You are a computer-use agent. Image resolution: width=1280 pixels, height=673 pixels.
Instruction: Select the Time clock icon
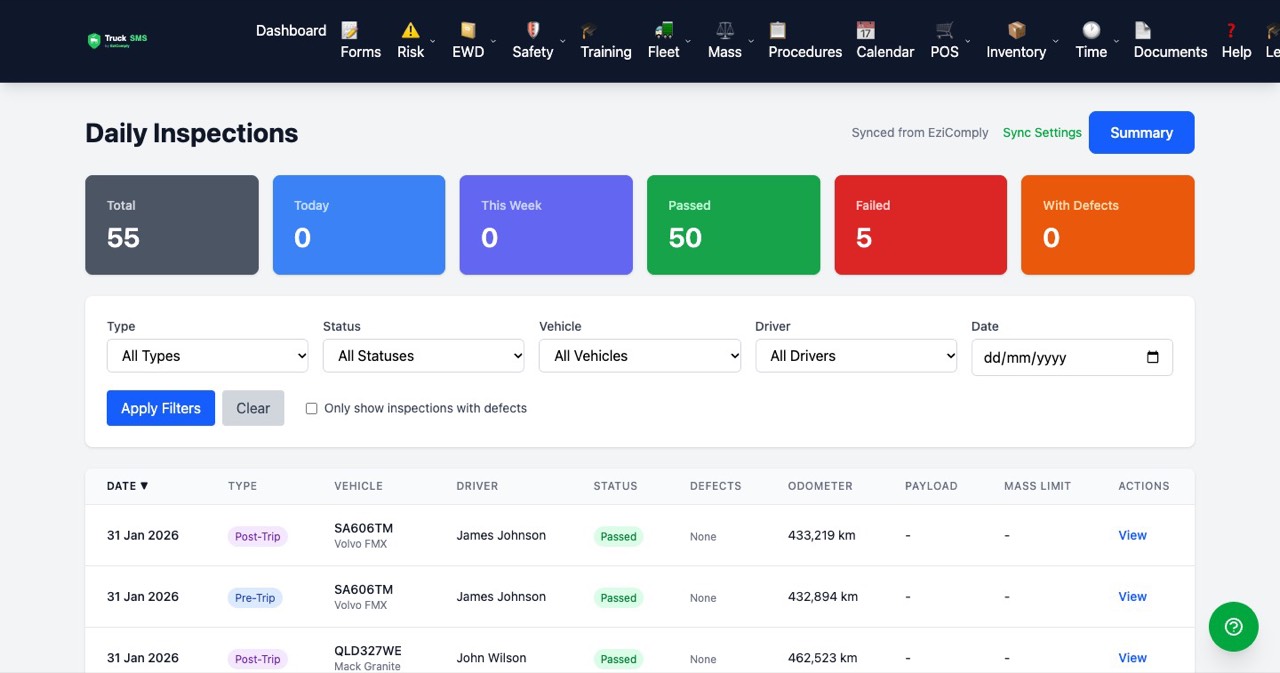[x=1091, y=30]
